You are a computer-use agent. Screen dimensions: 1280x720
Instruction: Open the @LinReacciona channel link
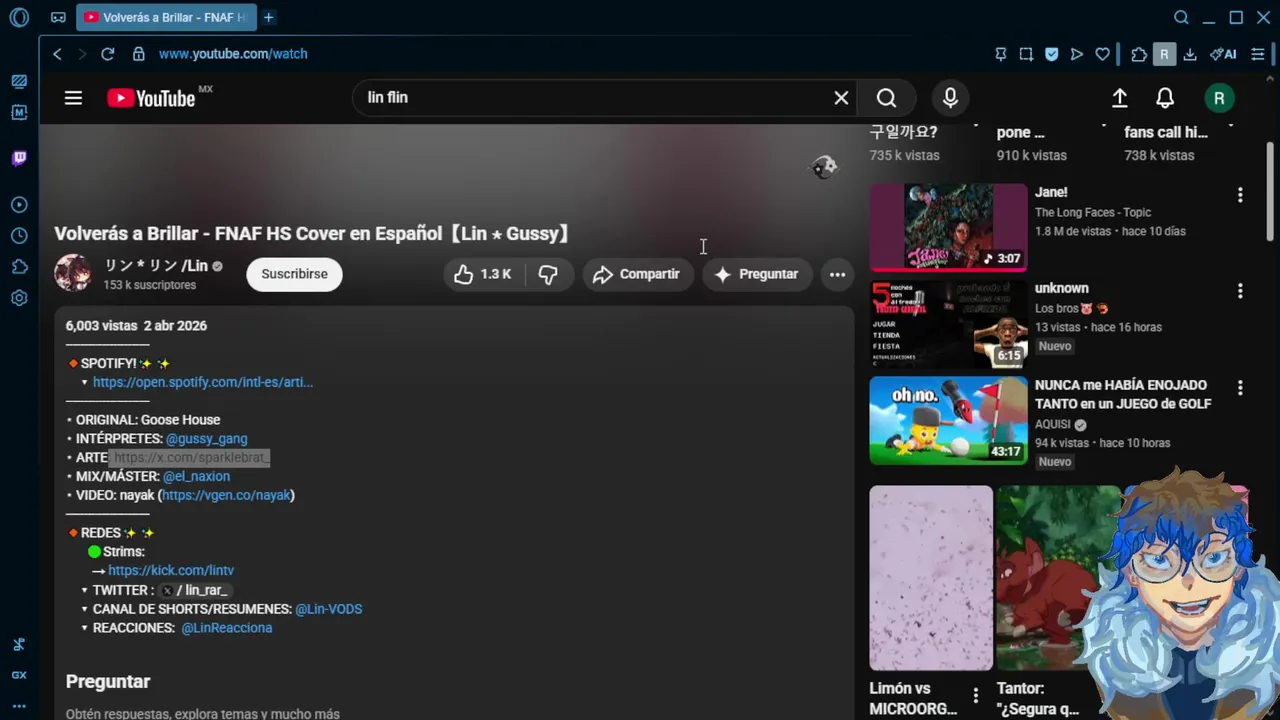pos(227,628)
